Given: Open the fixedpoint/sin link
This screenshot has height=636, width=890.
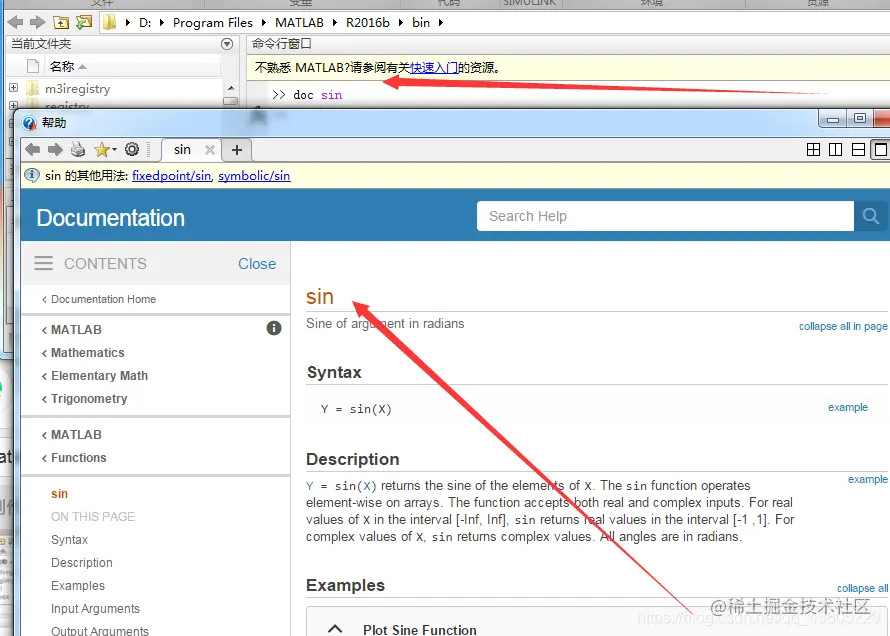Looking at the screenshot, I should (171, 176).
